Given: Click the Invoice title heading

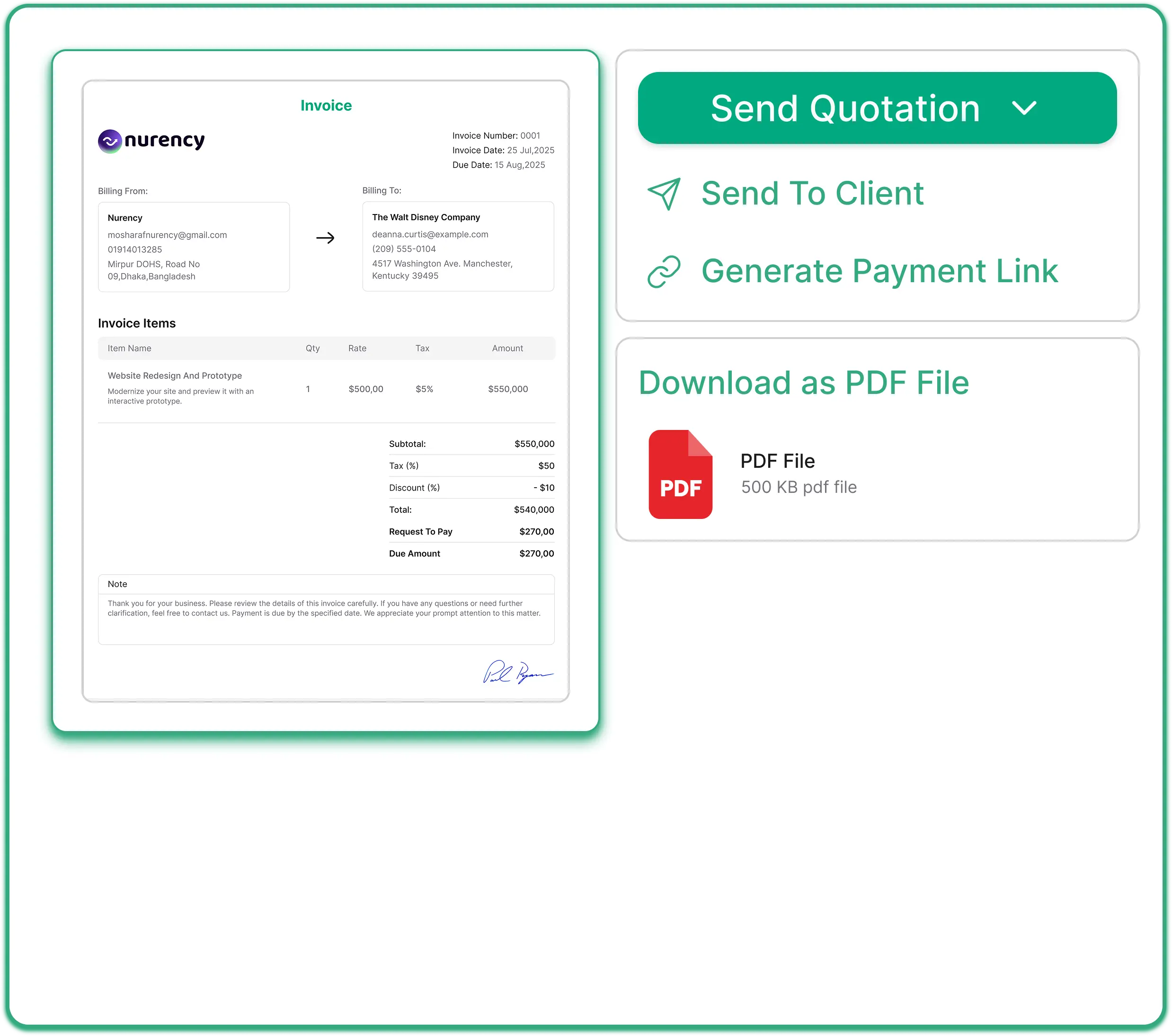Looking at the screenshot, I should (x=326, y=105).
